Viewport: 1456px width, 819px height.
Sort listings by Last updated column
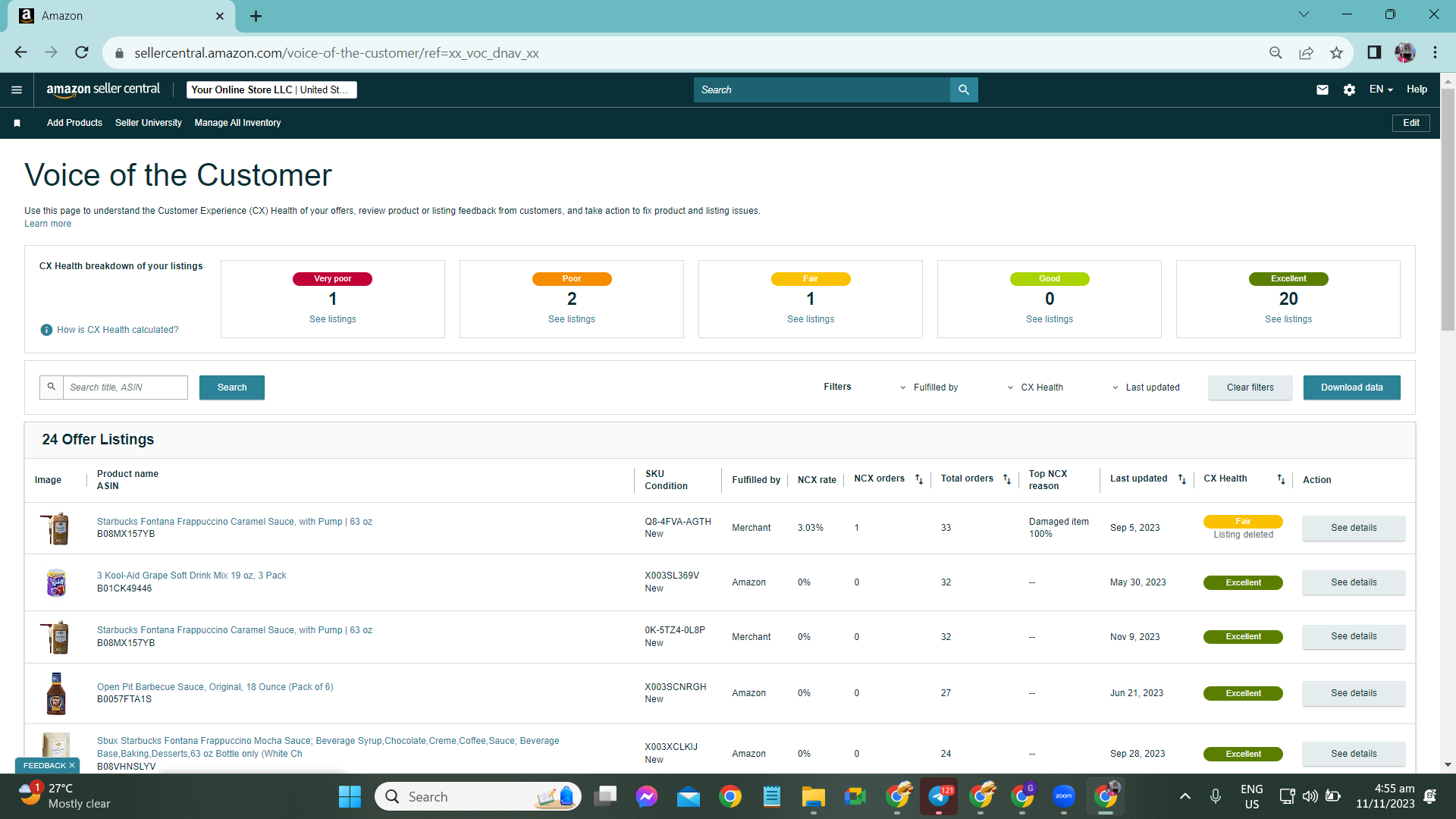click(1181, 479)
